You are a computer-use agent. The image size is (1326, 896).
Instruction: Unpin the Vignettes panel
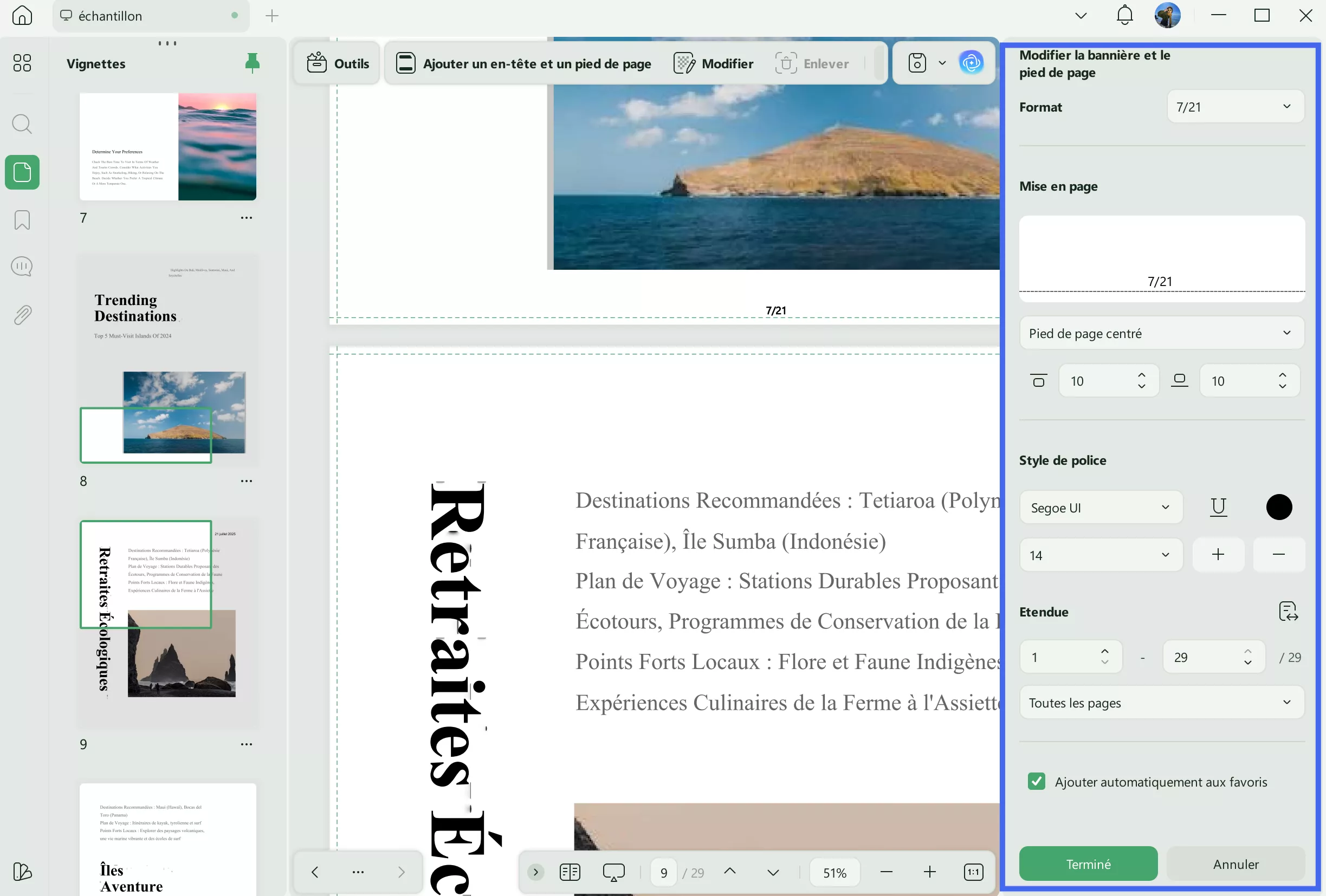(252, 63)
